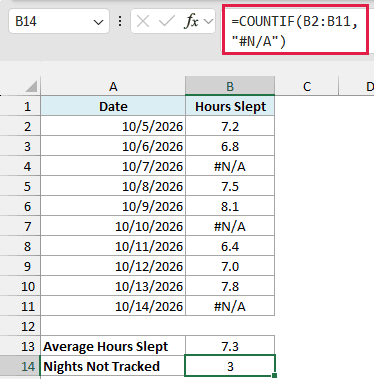The height and width of the screenshot is (379, 374).
Task: Select the 7.3 average value cell
Action: 230,346
